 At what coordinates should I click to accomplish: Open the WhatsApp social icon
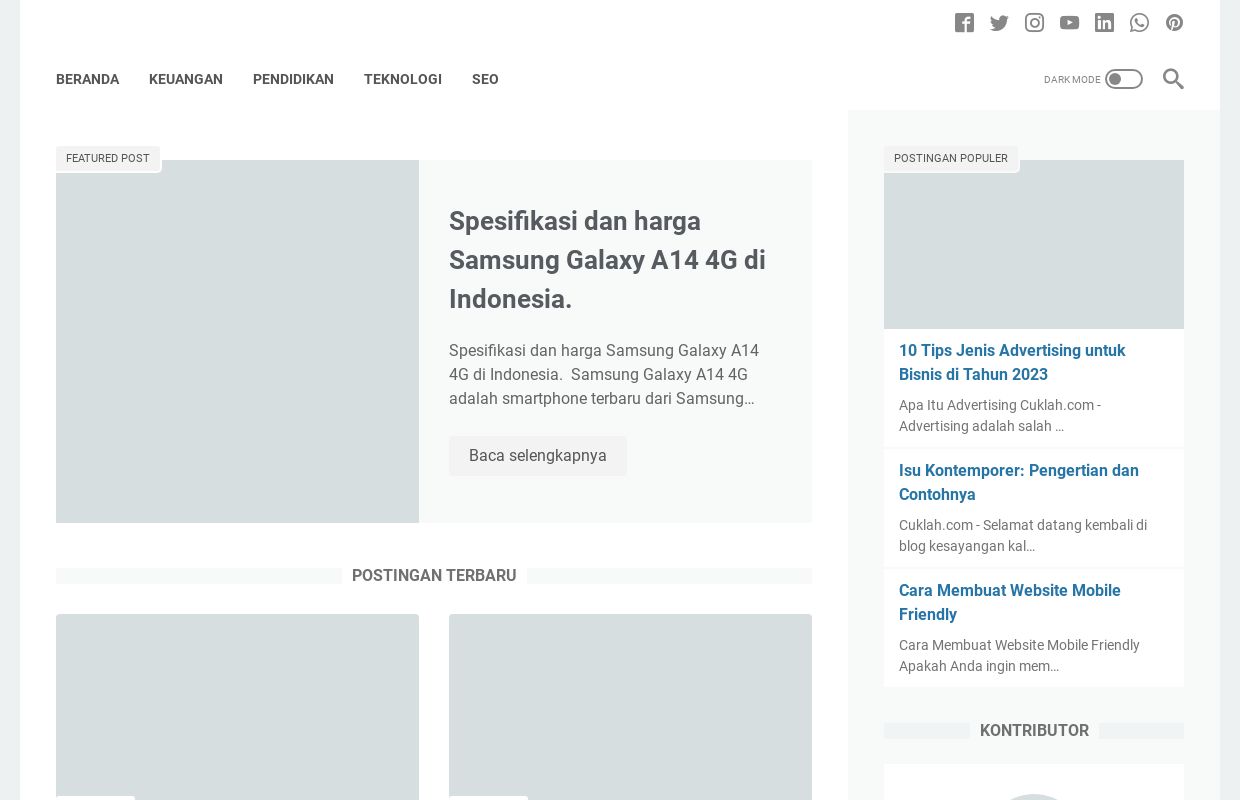1139,23
